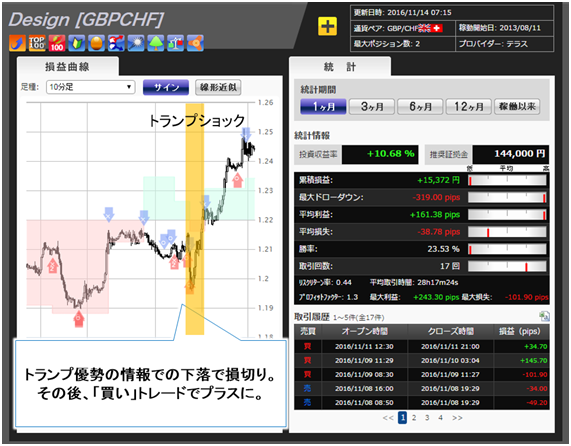This screenshot has height=446, width=571.
Task: Click the orange arrow badge icon
Action: [17, 43]
